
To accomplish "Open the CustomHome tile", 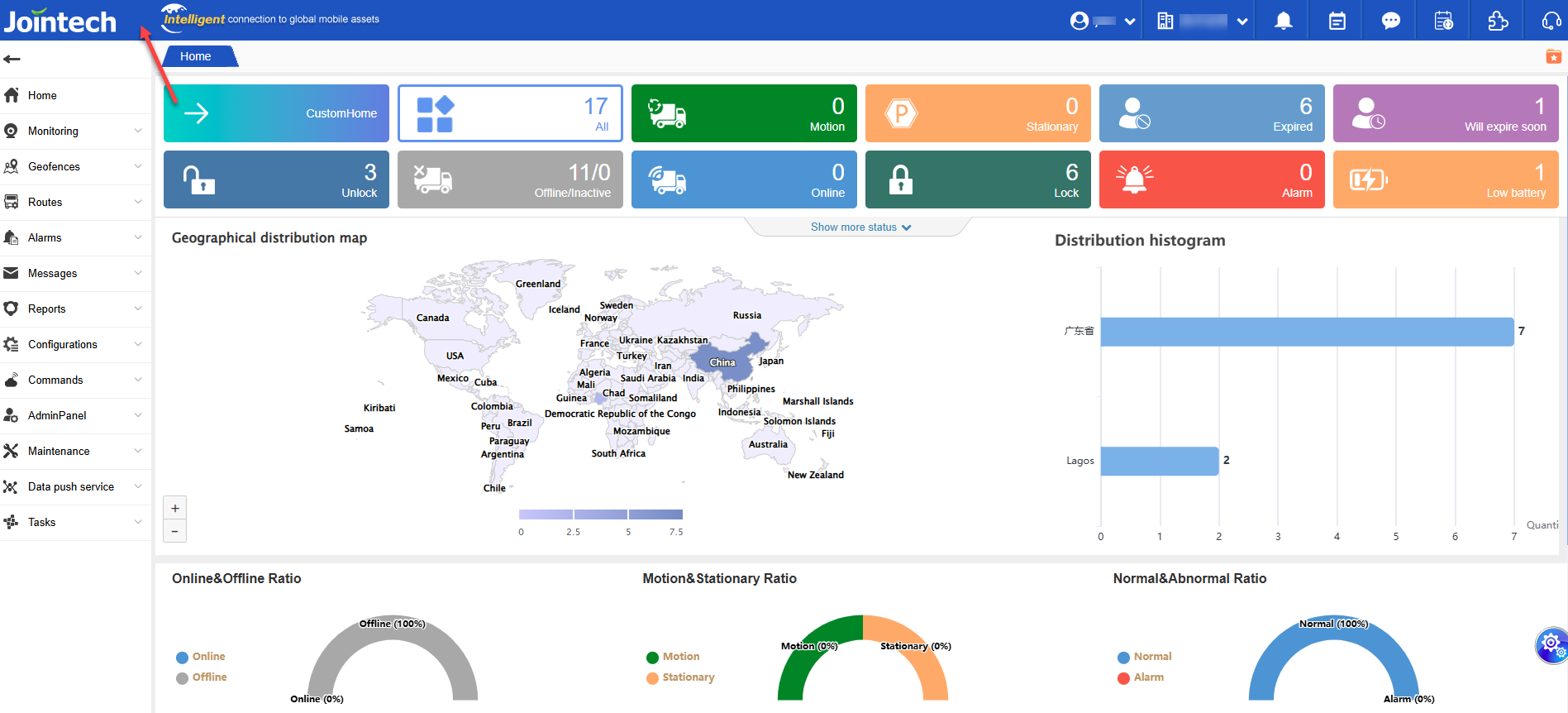I will pyautogui.click(x=276, y=113).
